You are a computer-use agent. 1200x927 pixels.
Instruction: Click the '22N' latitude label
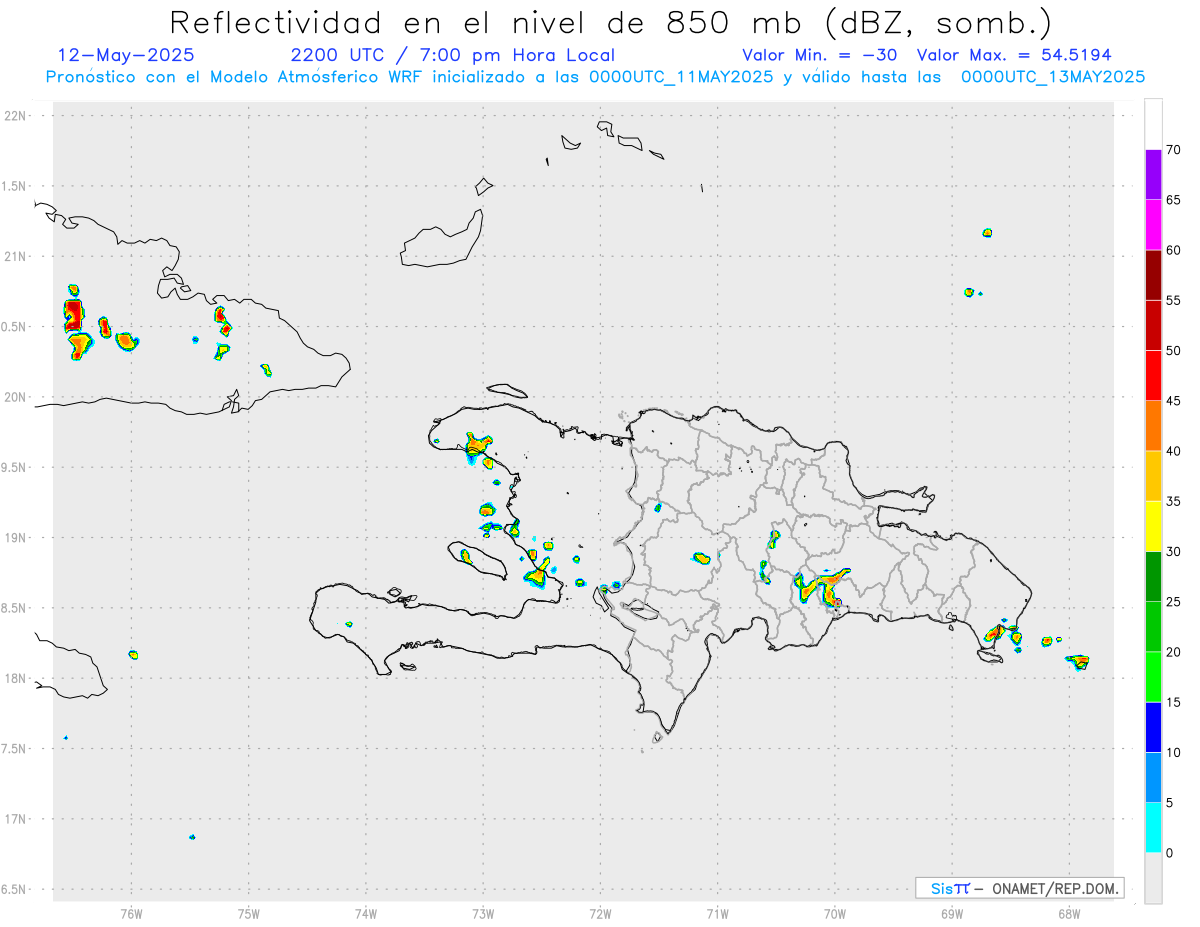pyautogui.click(x=17, y=116)
